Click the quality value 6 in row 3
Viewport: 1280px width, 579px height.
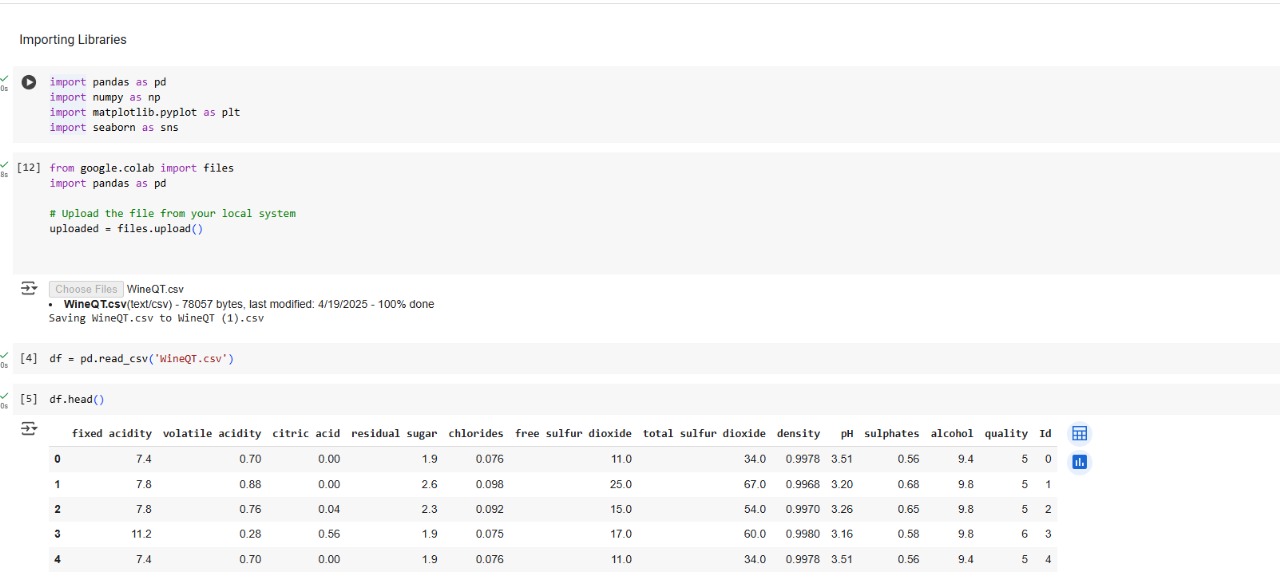pos(1024,534)
